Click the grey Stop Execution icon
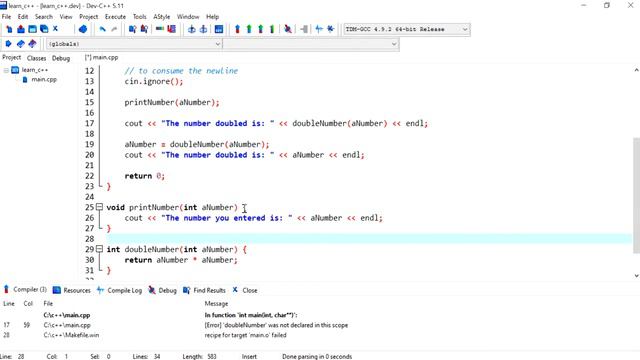The image size is (640, 360). tap(304, 29)
